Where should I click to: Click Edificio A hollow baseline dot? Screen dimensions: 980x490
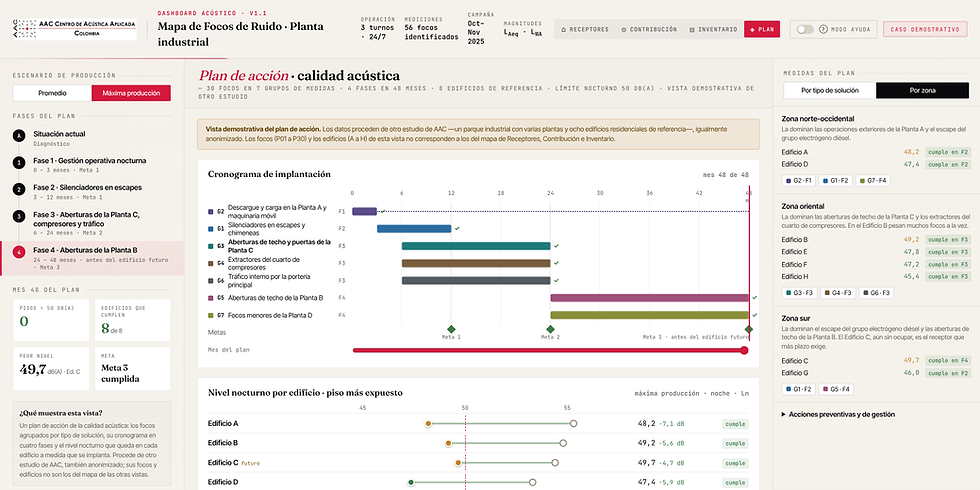coord(574,424)
